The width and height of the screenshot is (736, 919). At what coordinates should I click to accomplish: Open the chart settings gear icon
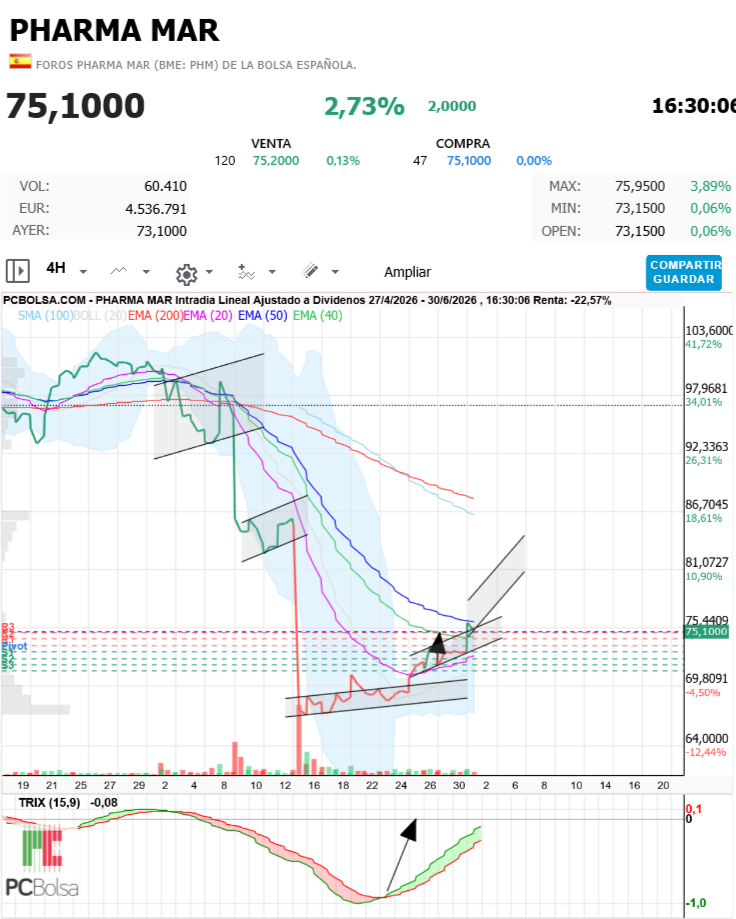pos(186,274)
